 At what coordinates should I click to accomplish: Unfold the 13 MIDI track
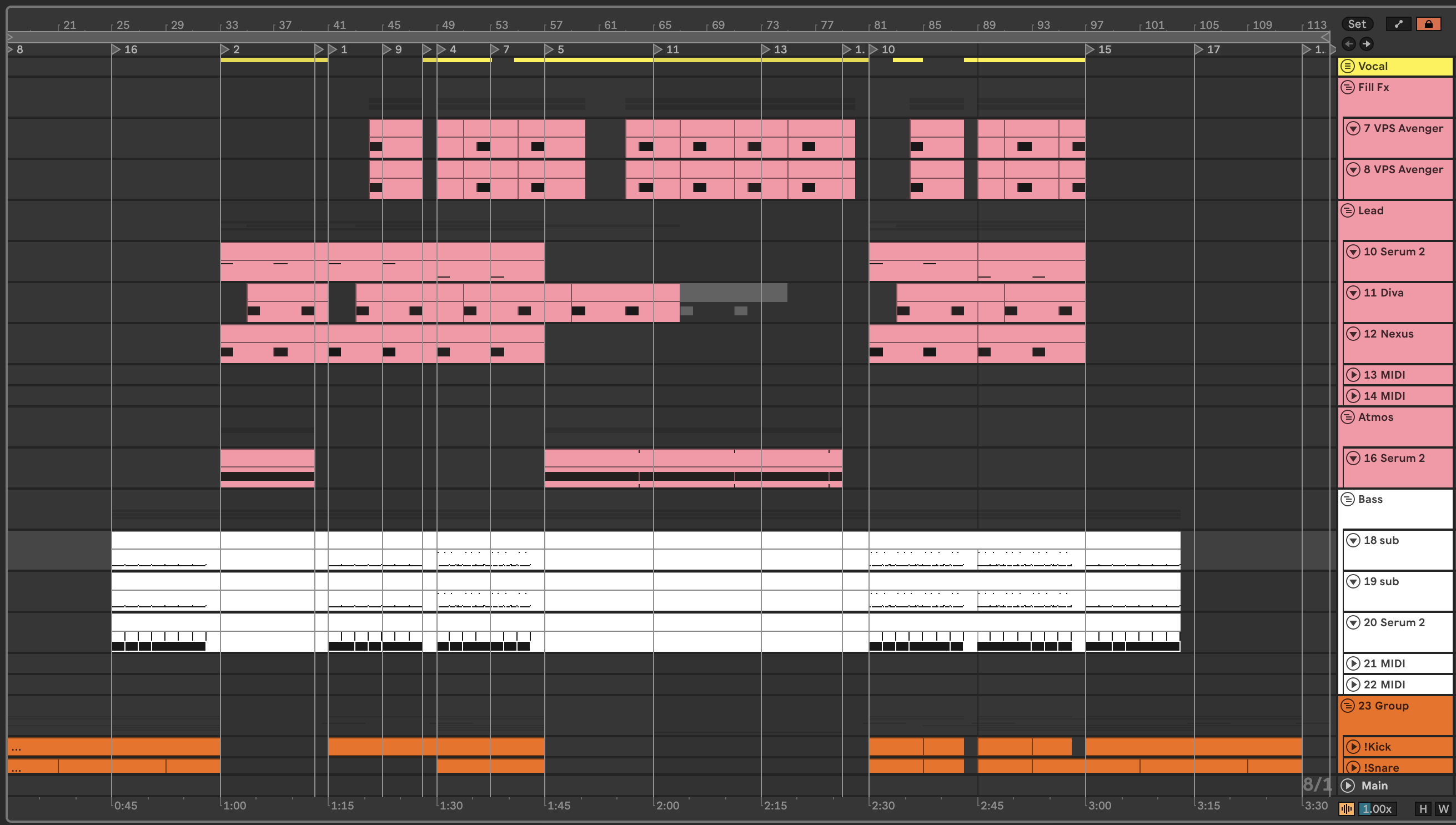[1353, 375]
